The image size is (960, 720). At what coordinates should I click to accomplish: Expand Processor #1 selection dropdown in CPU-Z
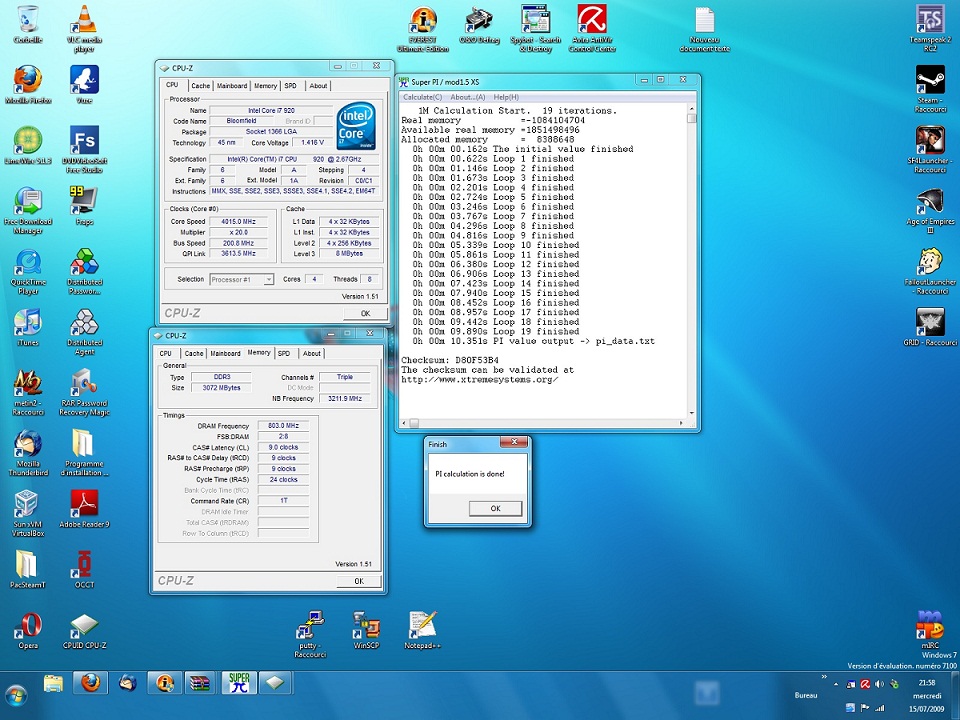(268, 279)
